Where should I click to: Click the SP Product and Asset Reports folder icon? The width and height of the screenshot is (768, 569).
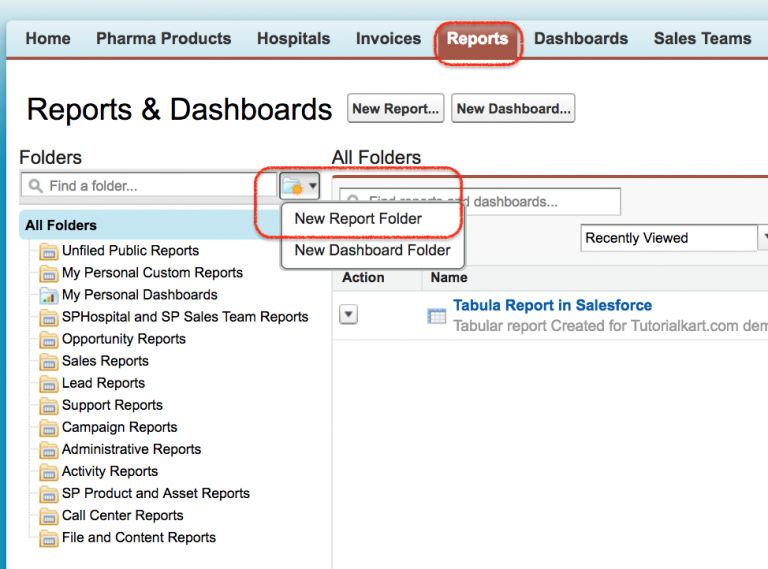pyautogui.click(x=48, y=494)
